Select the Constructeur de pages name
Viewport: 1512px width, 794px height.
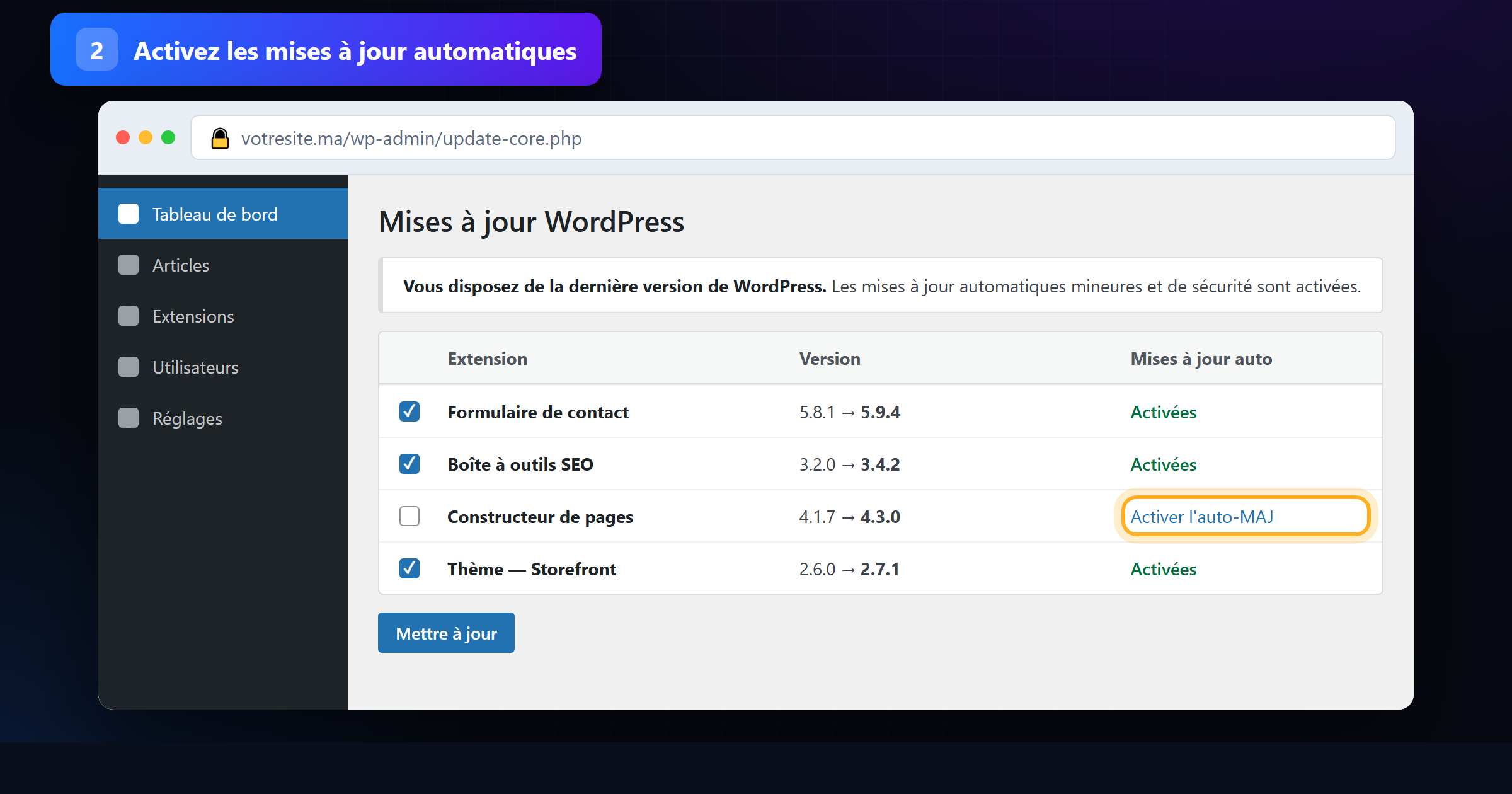tap(540, 517)
